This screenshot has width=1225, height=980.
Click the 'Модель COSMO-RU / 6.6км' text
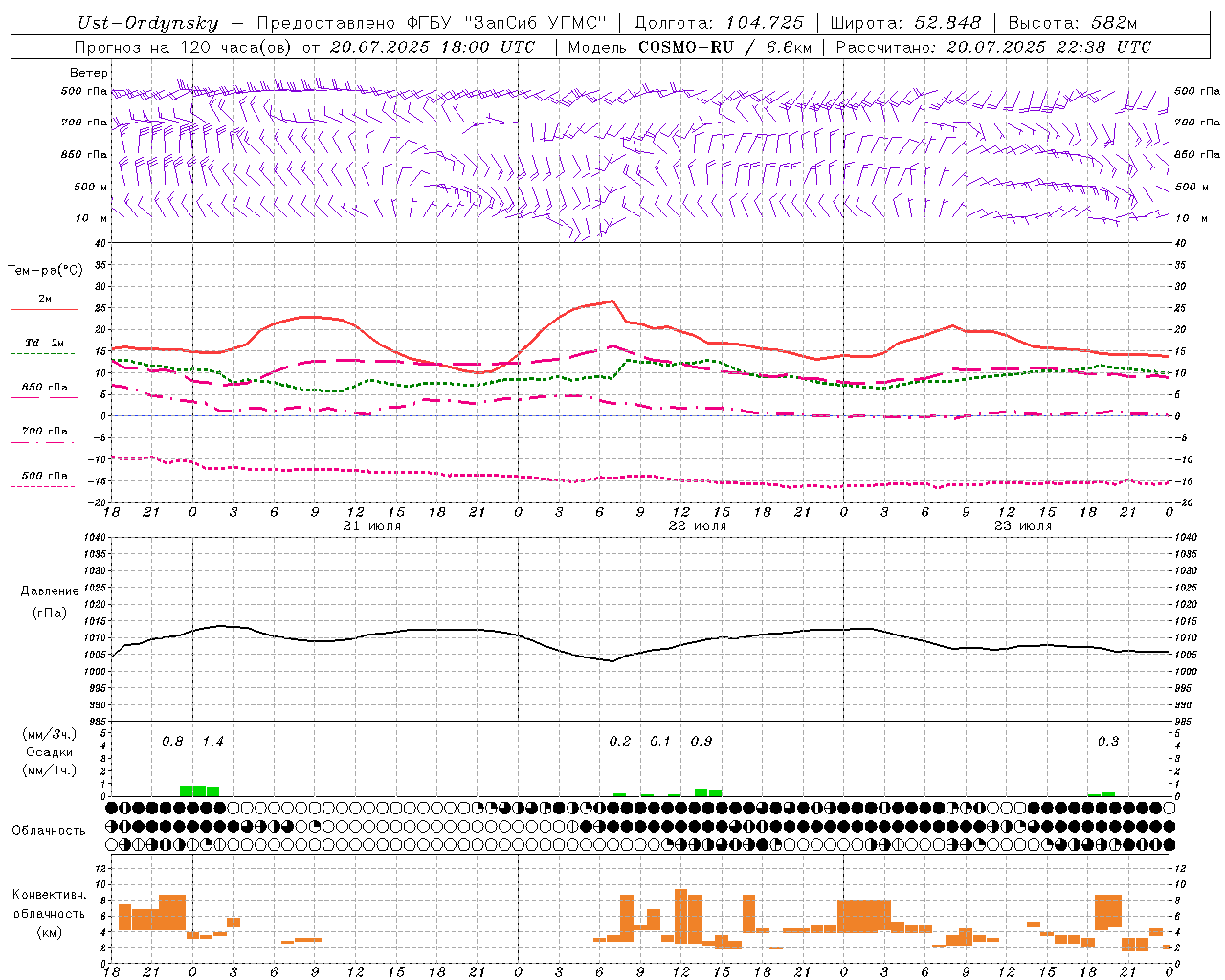(690, 47)
